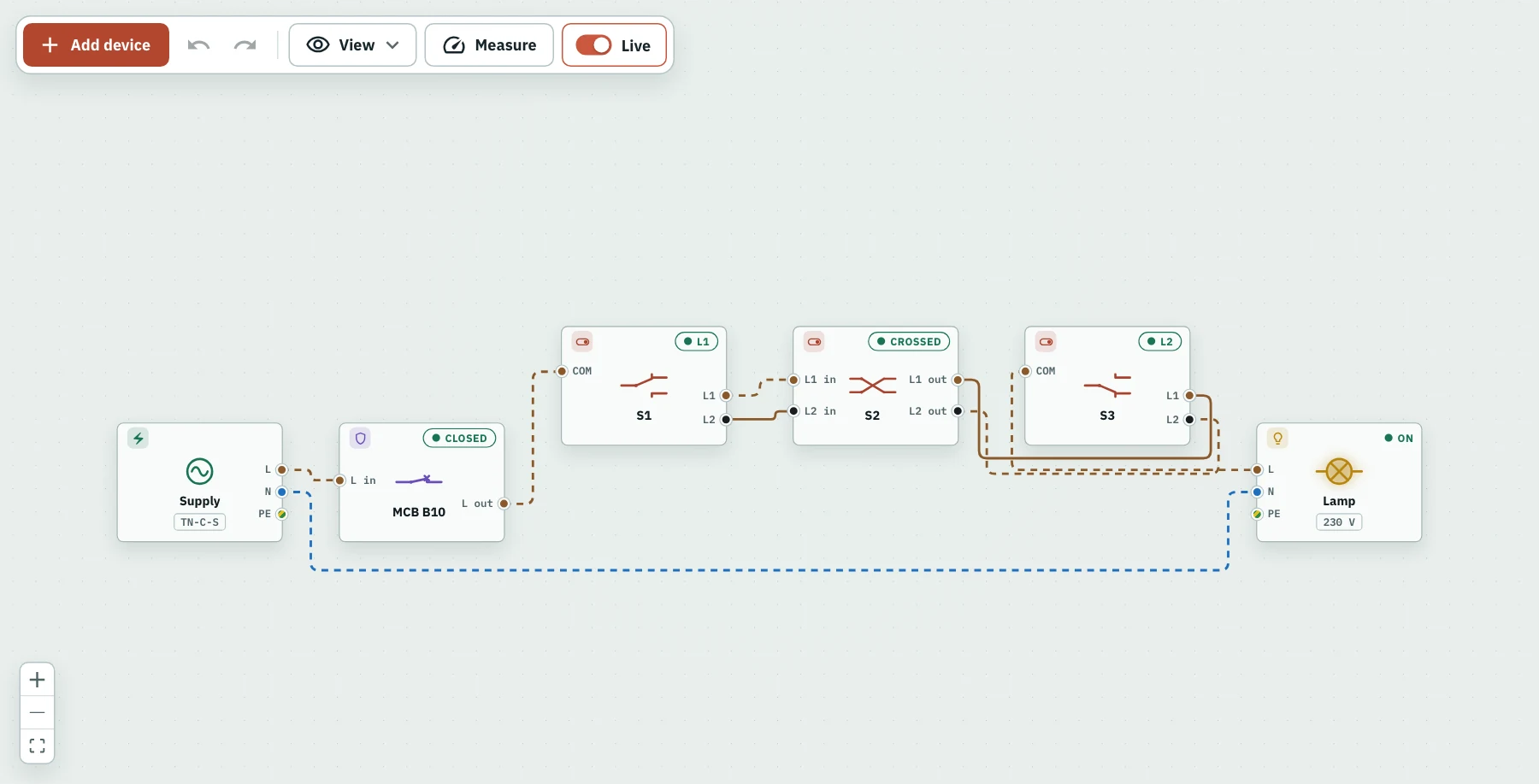Fit the diagram to screen
Viewport: 1539px width, 784px height.
[x=38, y=746]
